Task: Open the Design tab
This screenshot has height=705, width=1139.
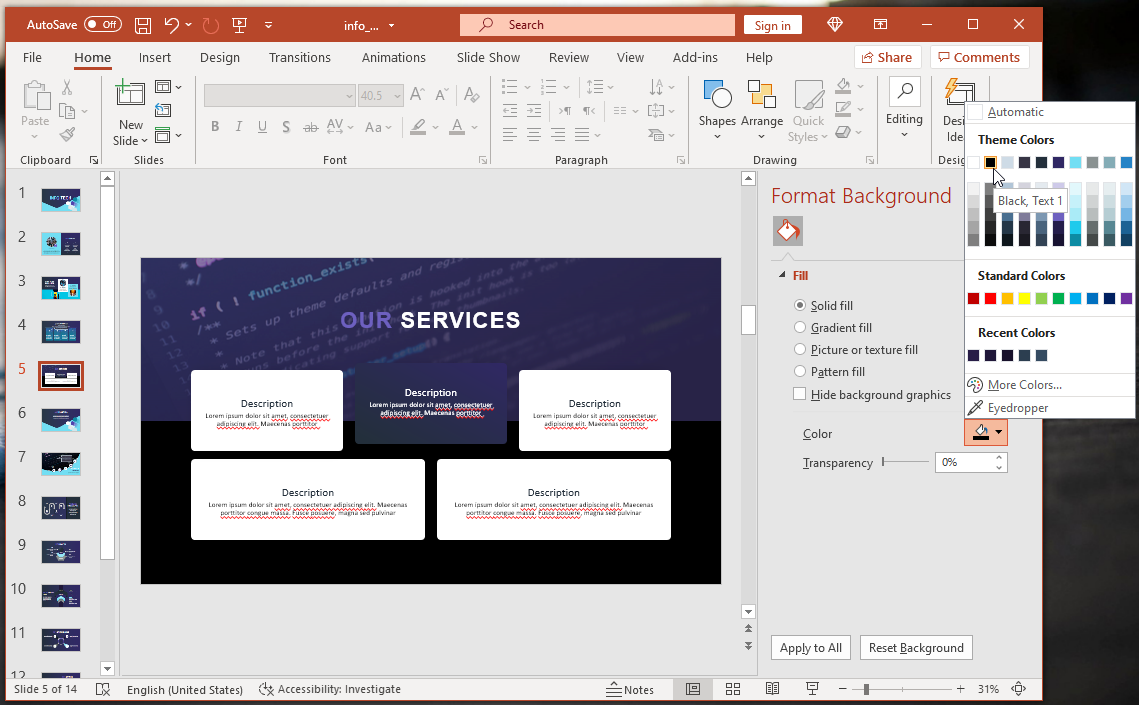Action: (x=220, y=57)
